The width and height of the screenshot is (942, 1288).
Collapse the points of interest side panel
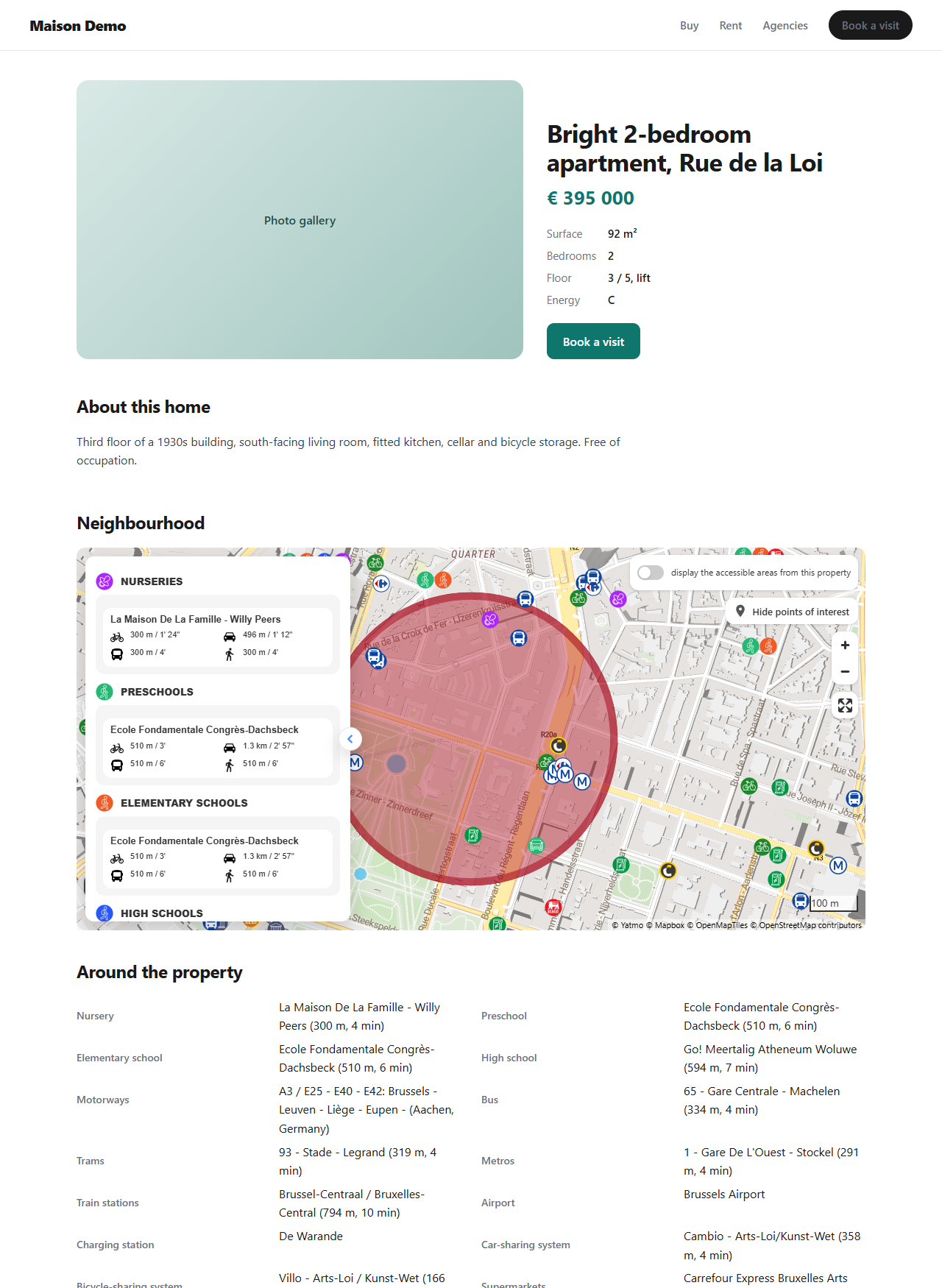pyautogui.click(x=350, y=738)
